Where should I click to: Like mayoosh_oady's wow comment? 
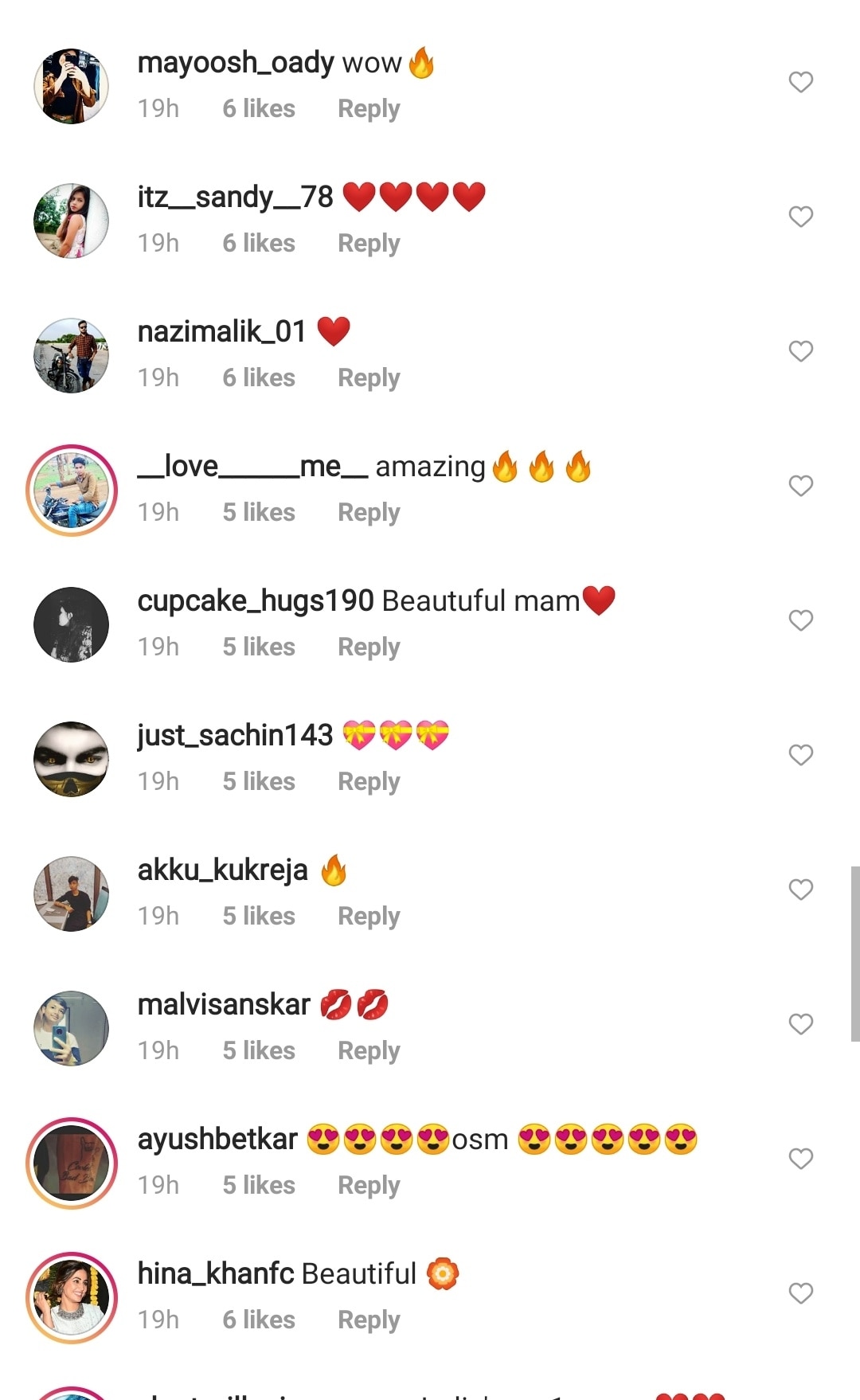click(x=800, y=82)
